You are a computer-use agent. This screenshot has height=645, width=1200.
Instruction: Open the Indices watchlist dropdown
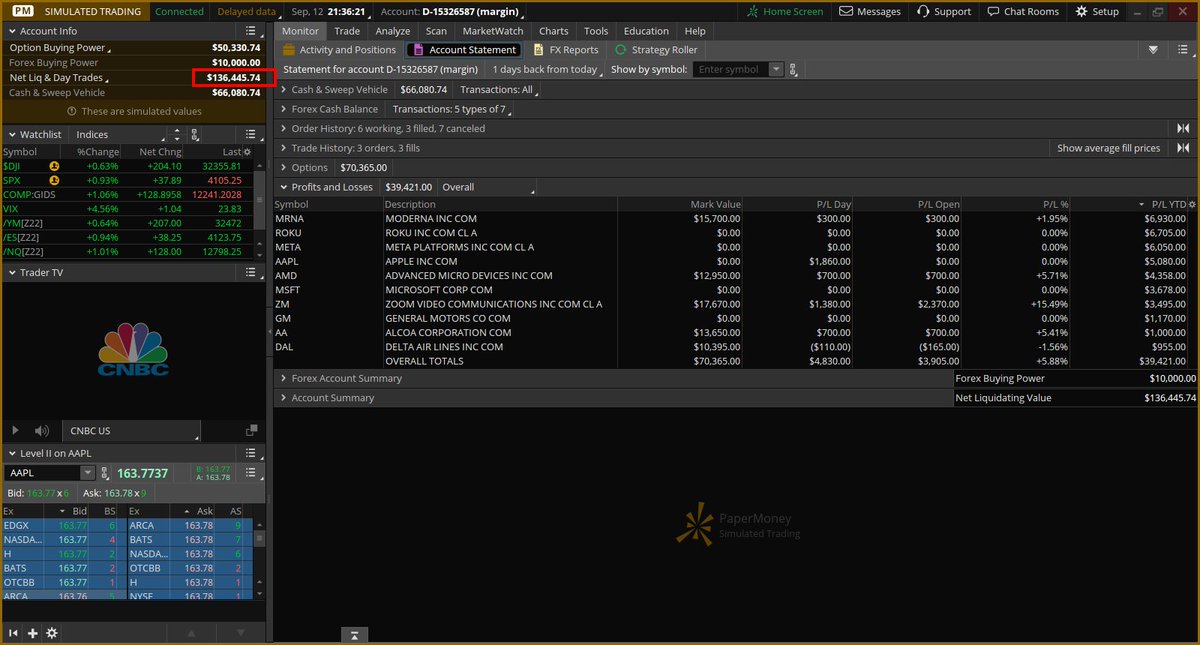120,134
